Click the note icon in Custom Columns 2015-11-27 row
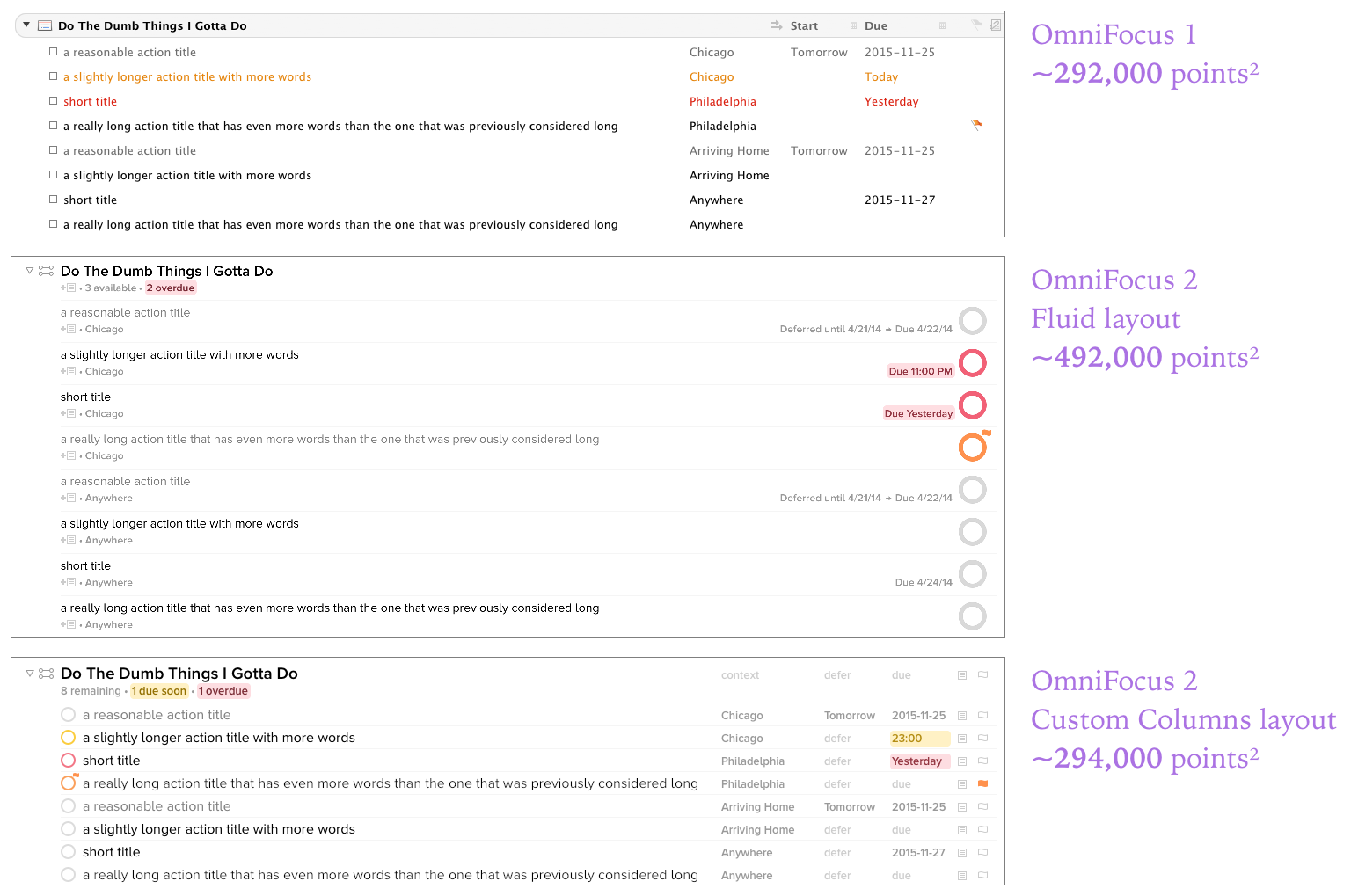This screenshot has width=1351, height=896. [962, 853]
